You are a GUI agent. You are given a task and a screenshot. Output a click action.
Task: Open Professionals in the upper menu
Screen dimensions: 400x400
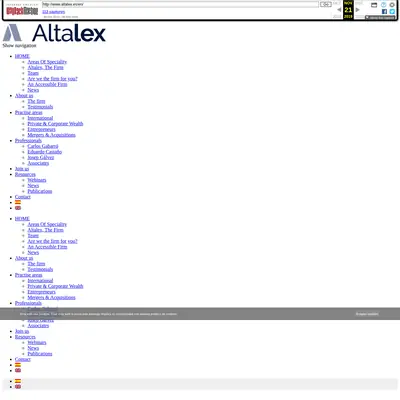click(x=28, y=141)
